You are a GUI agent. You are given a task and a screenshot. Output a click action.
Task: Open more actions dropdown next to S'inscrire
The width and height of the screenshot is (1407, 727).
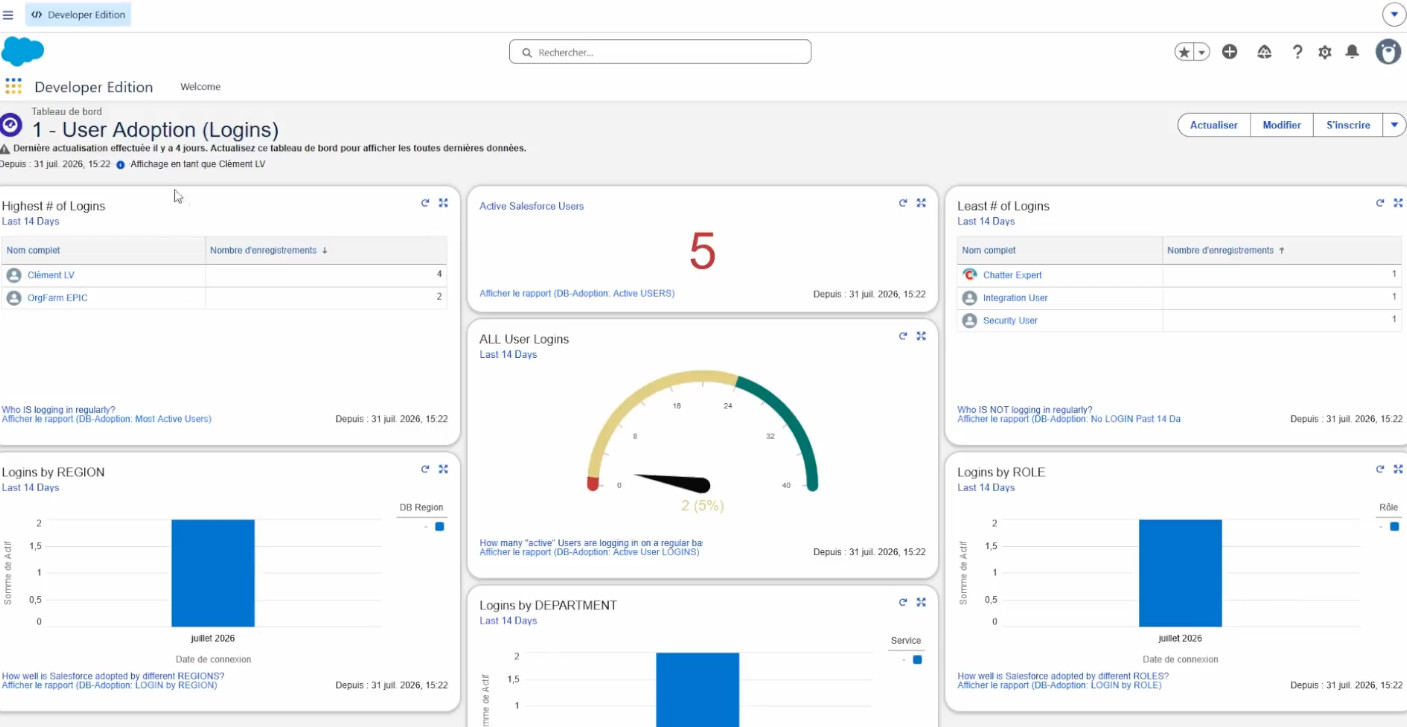point(1394,125)
